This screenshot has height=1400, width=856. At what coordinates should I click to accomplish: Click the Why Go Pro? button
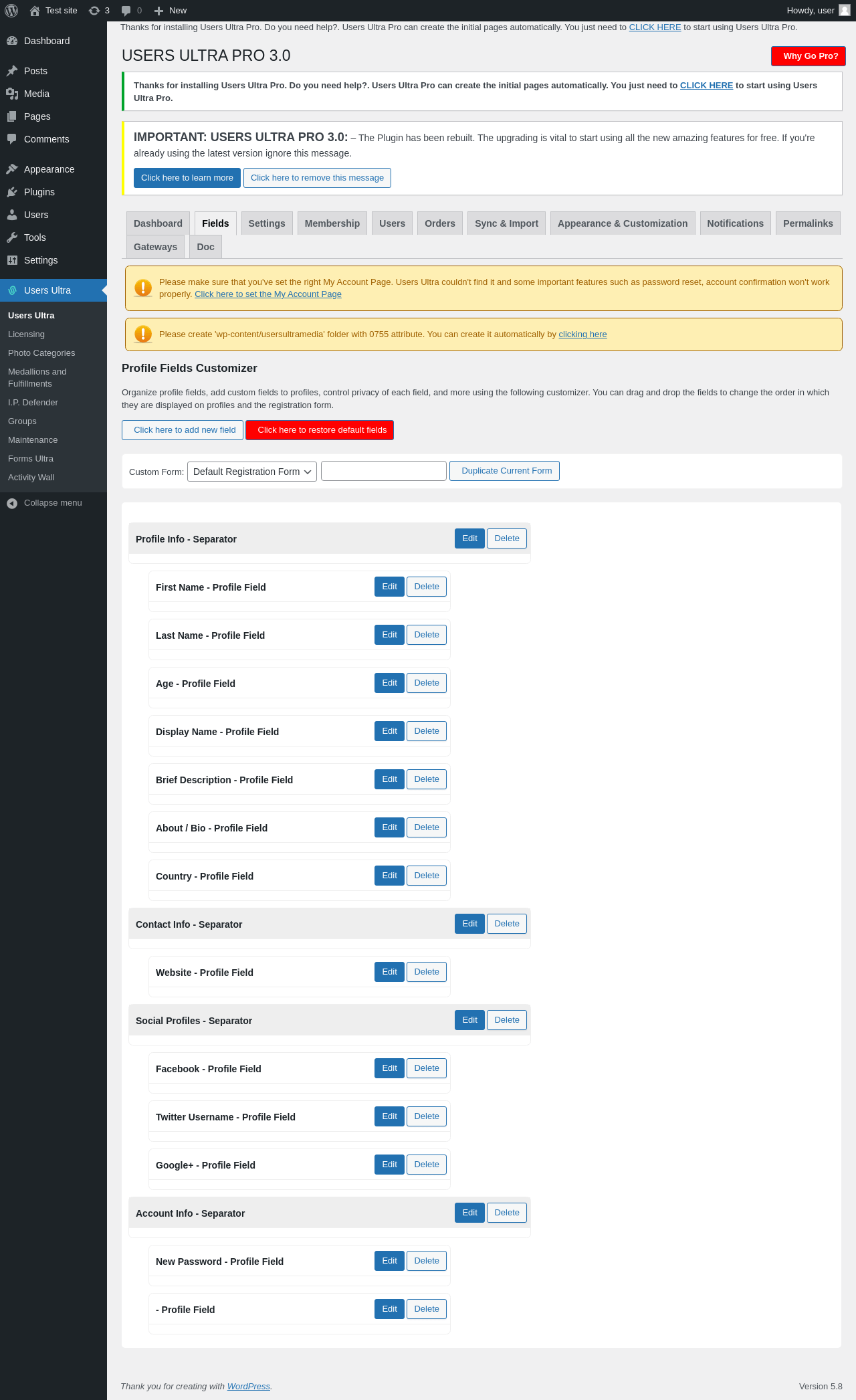(x=809, y=56)
